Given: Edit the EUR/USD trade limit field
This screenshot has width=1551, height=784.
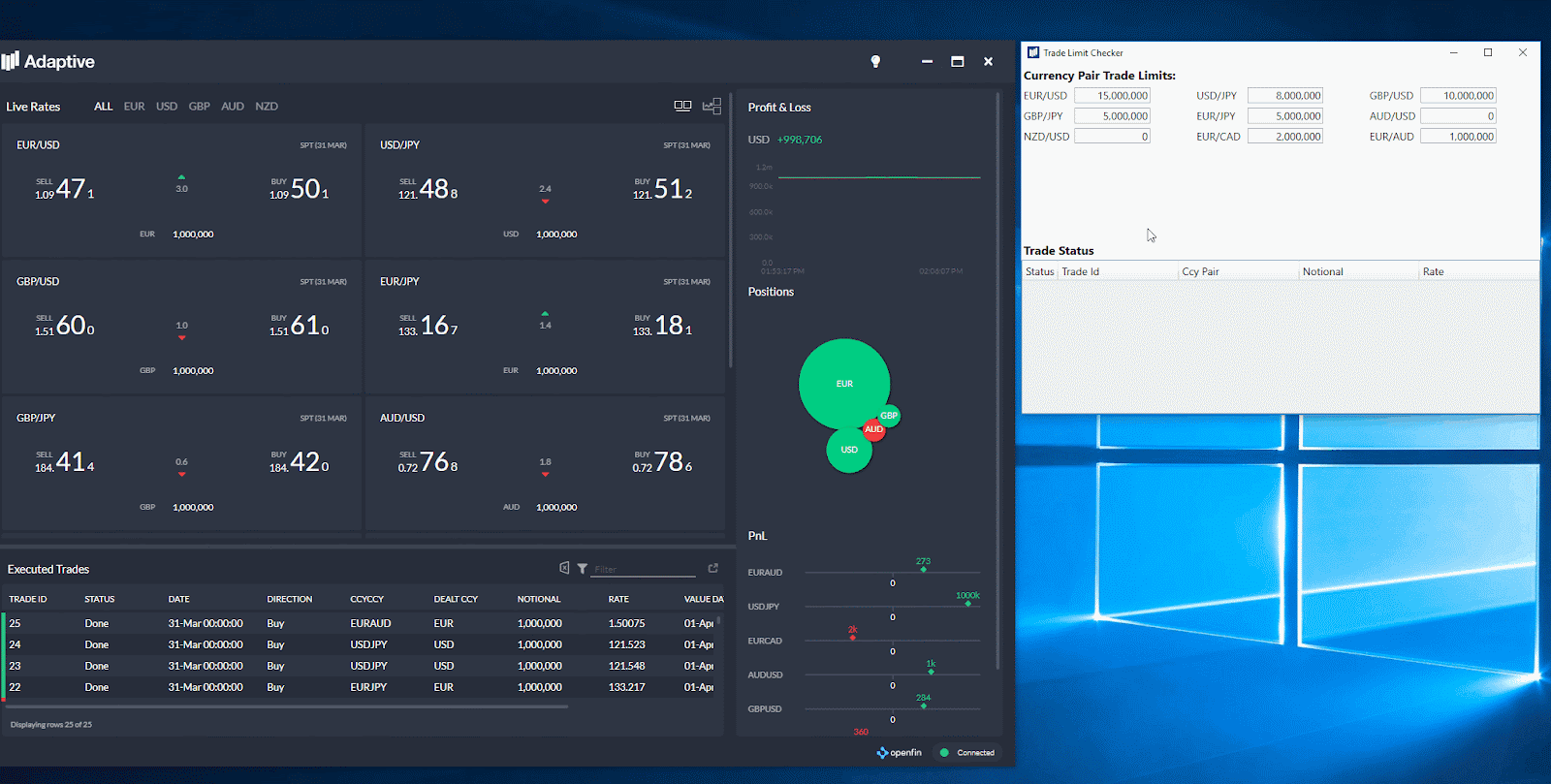Looking at the screenshot, I should [1112, 96].
